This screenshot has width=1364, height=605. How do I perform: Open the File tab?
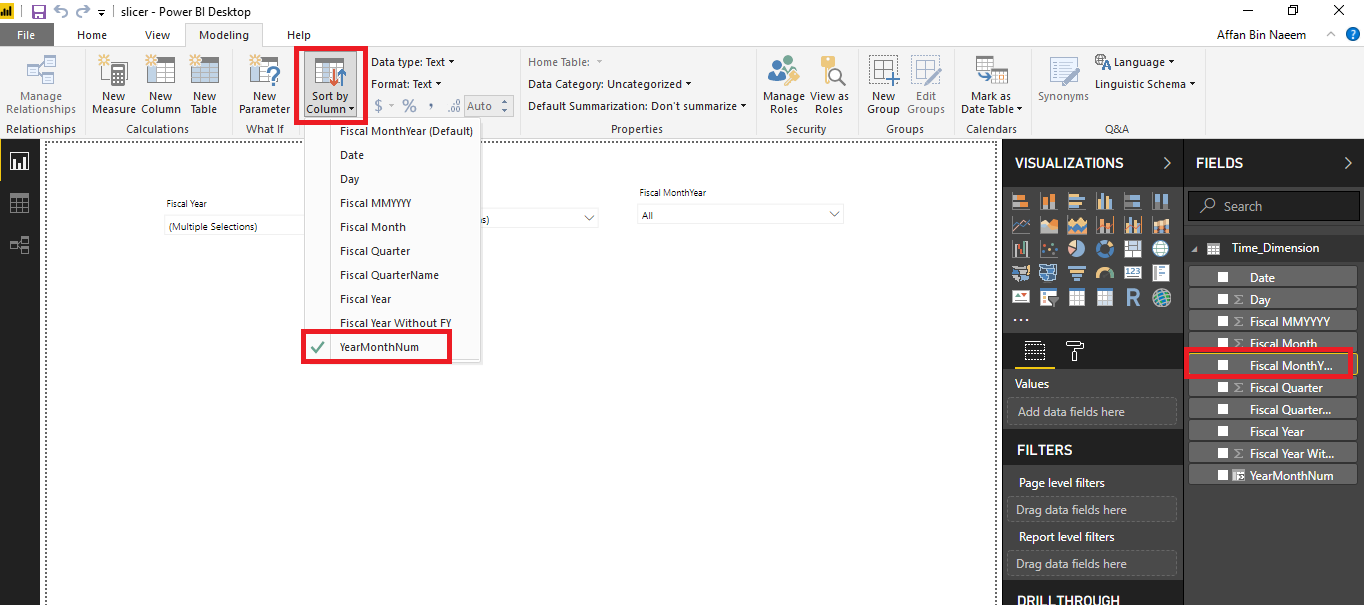click(x=25, y=35)
